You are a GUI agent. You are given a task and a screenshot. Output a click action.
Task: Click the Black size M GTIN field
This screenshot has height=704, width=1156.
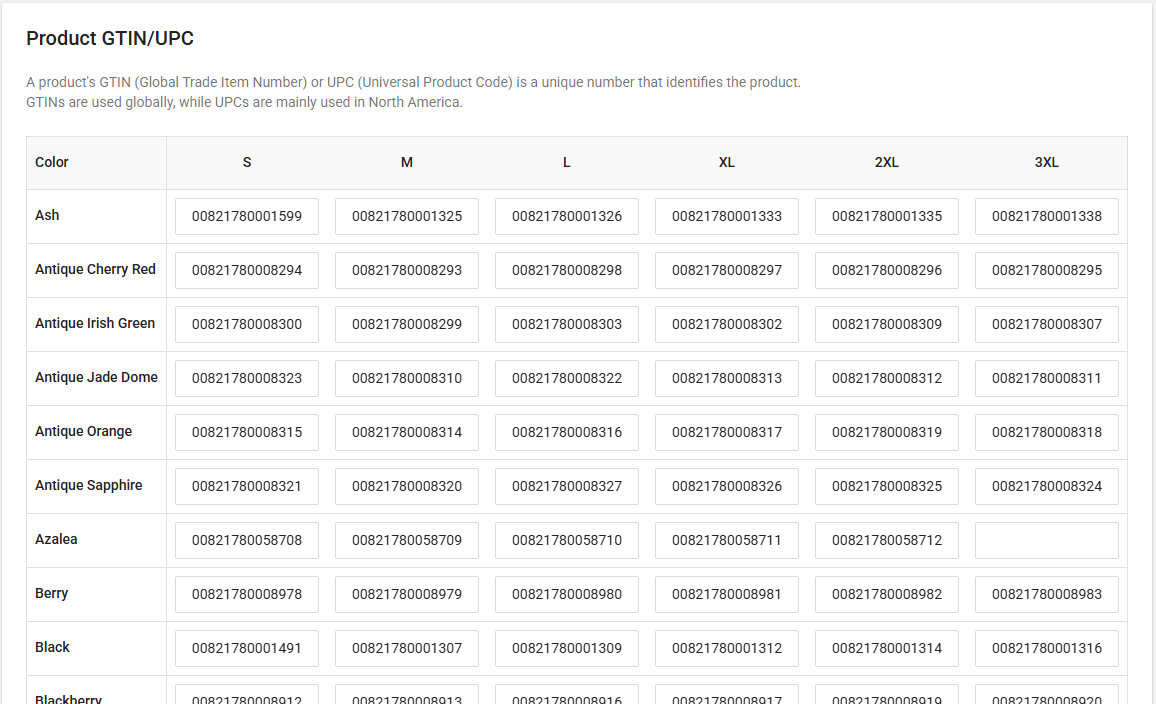(407, 648)
